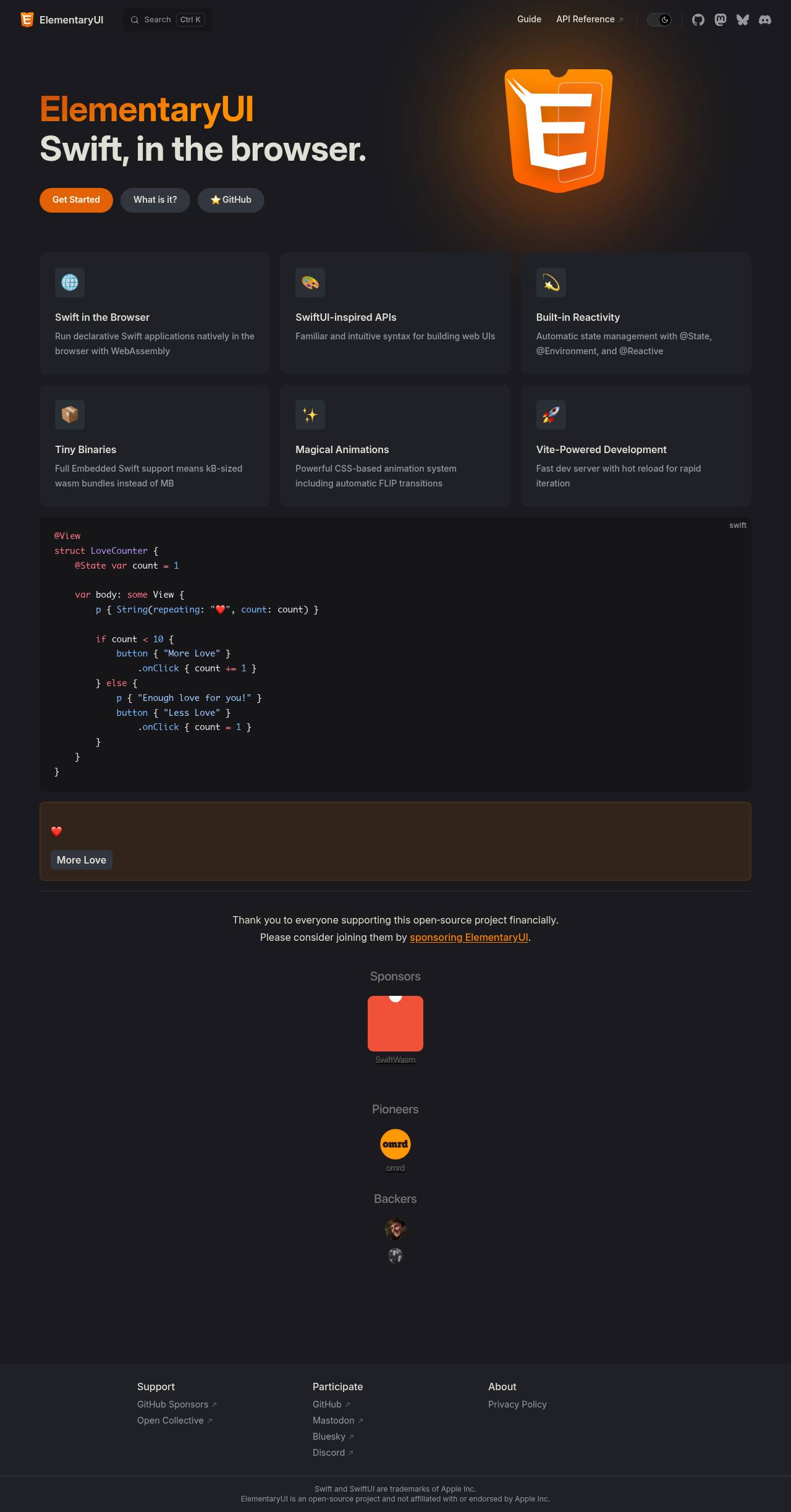Click the Magical Animations card title
Screen dimensions: 791x1512
point(342,449)
